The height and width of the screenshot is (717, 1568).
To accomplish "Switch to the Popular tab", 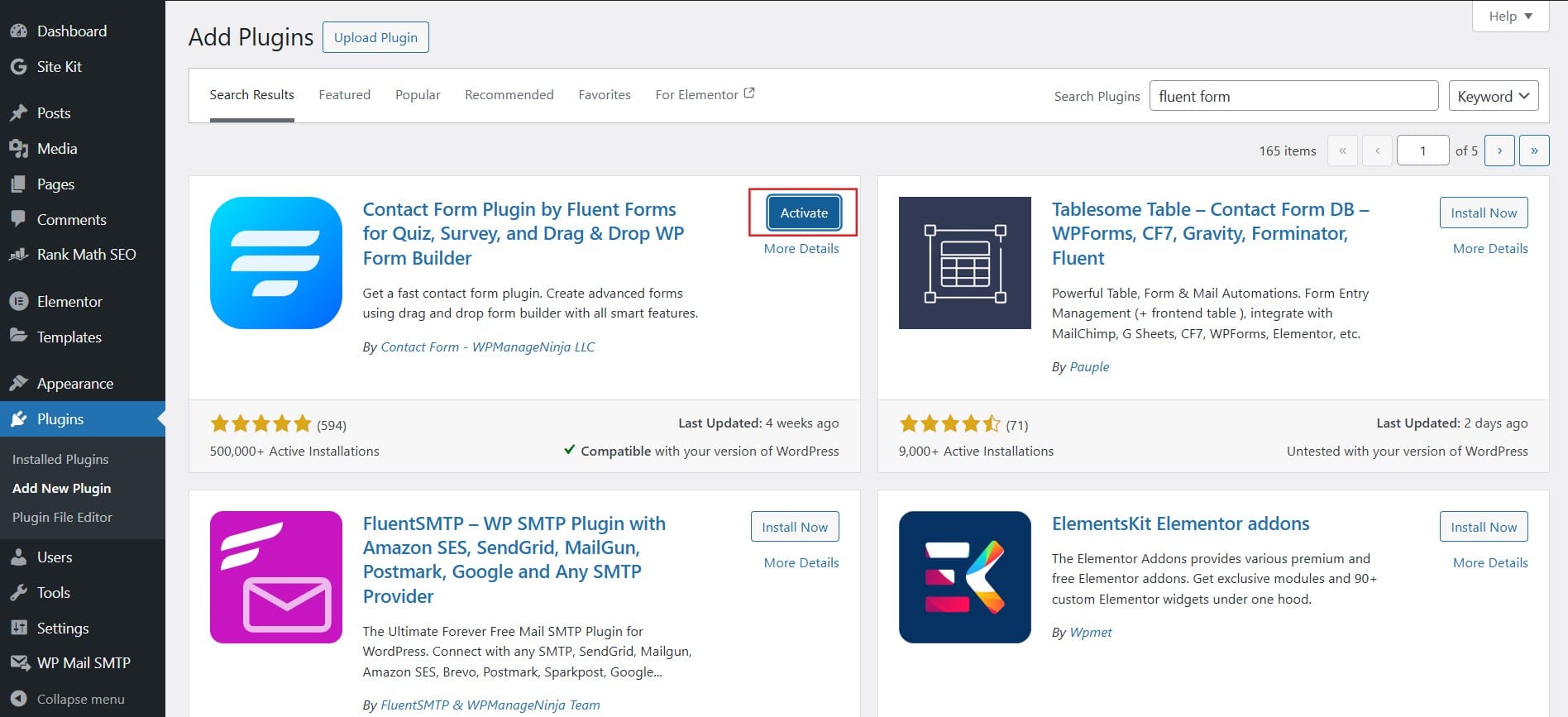I will tap(418, 95).
